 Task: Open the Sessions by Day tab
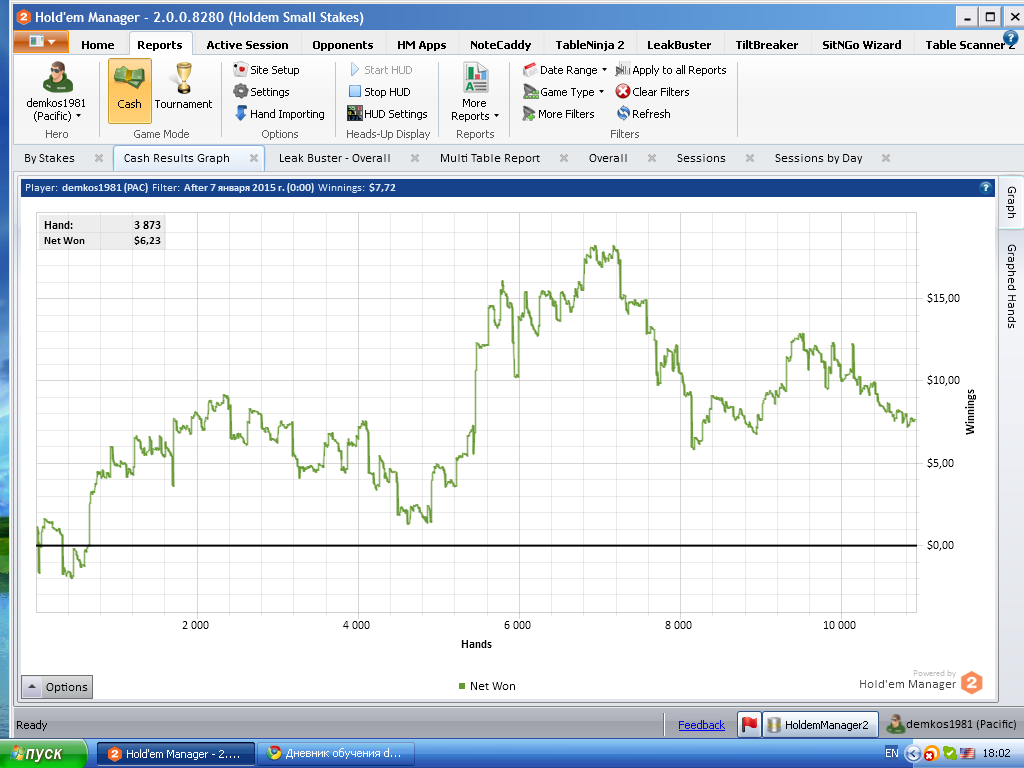[818, 158]
